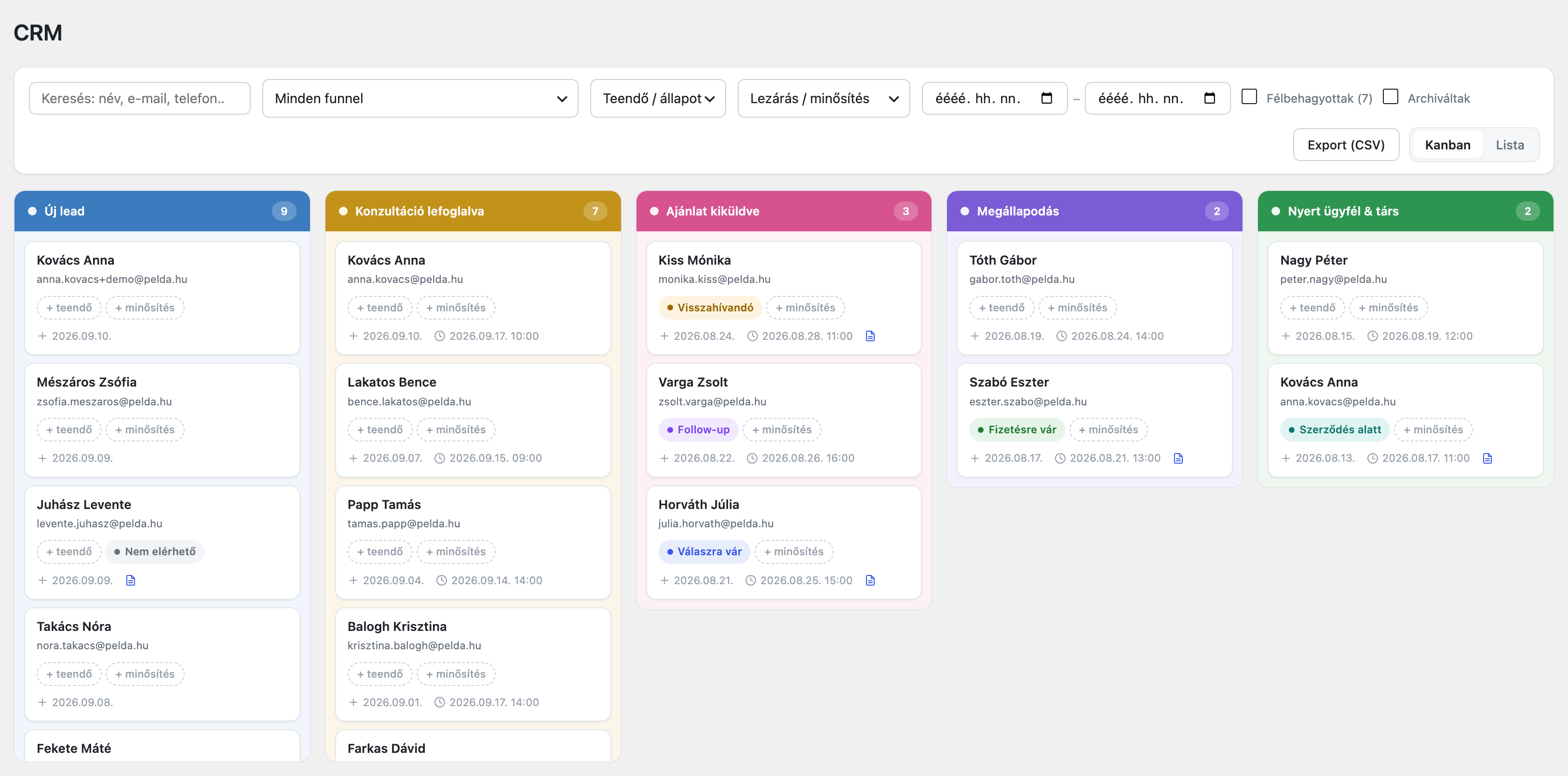Open note document icon on Horváth Júlia card
Image resolution: width=1568 pixels, height=776 pixels.
pos(870,580)
